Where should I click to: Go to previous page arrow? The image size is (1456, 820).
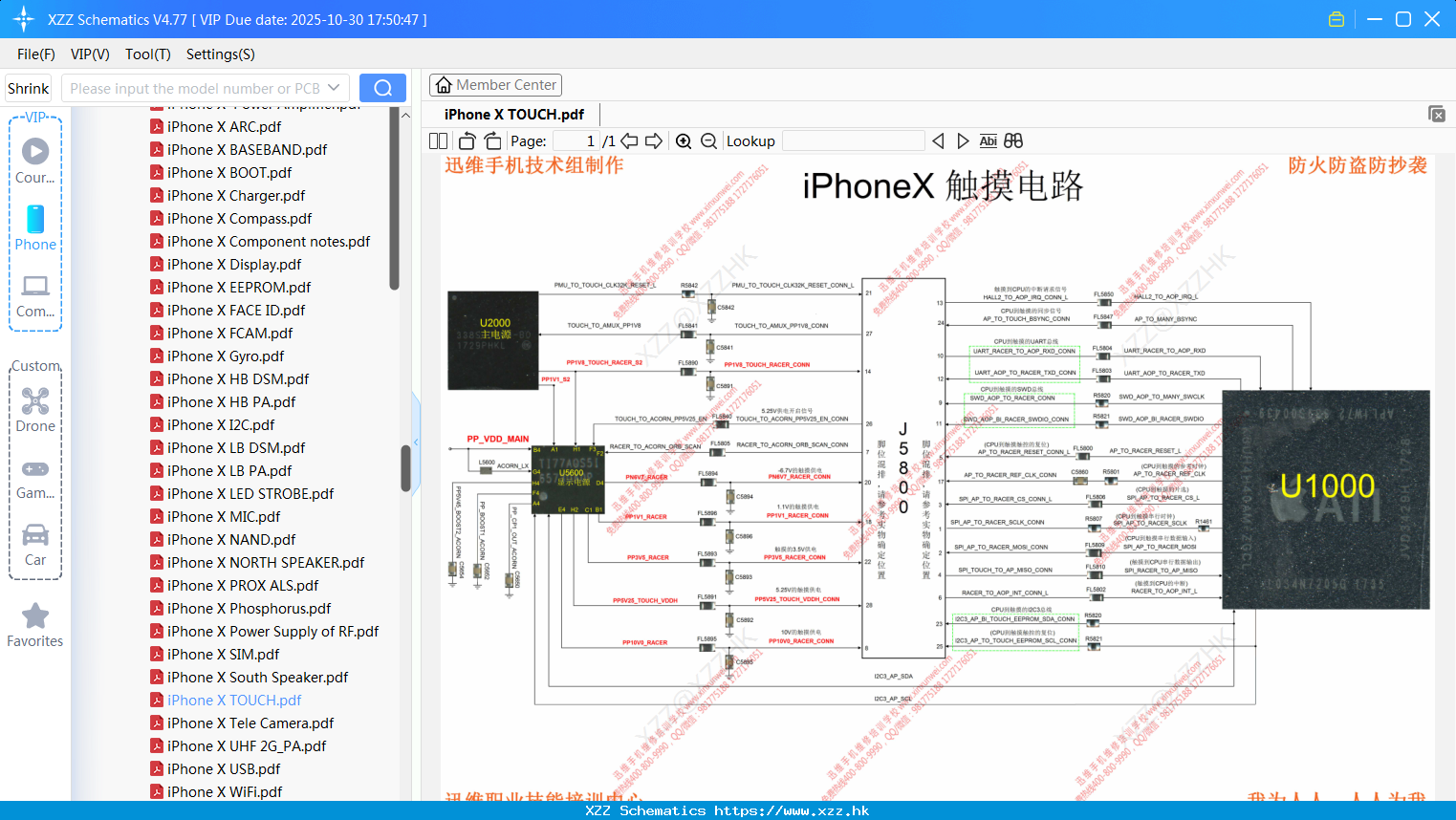(629, 140)
